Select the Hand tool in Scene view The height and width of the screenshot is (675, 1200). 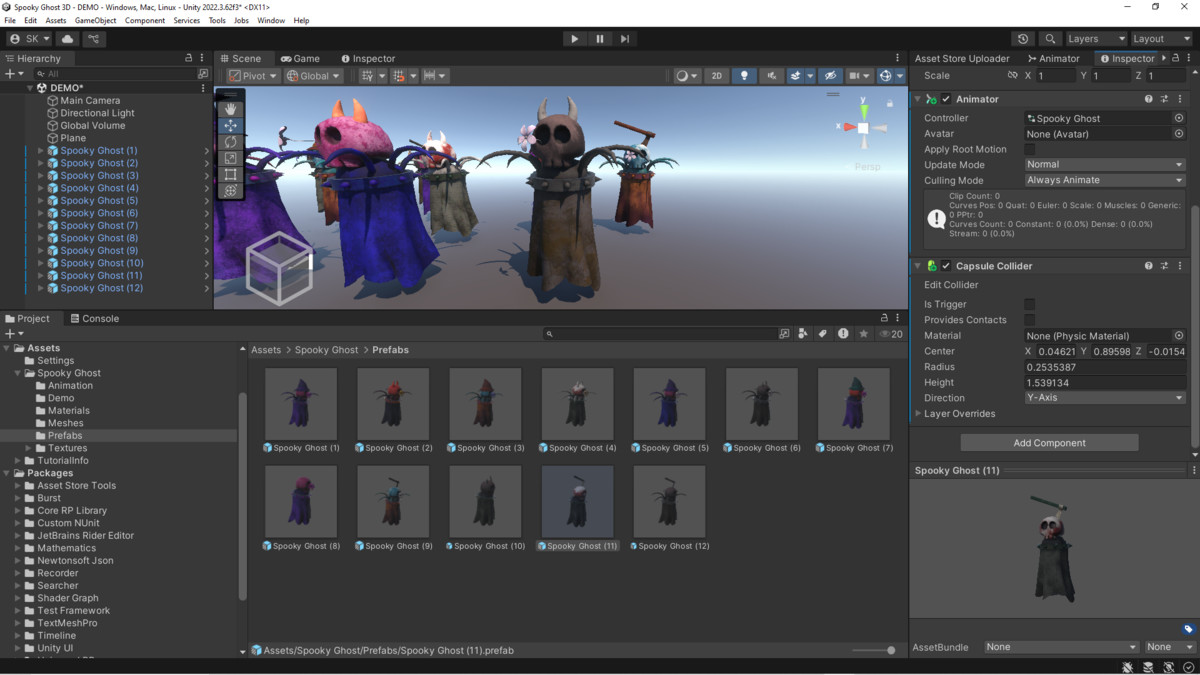pos(231,109)
